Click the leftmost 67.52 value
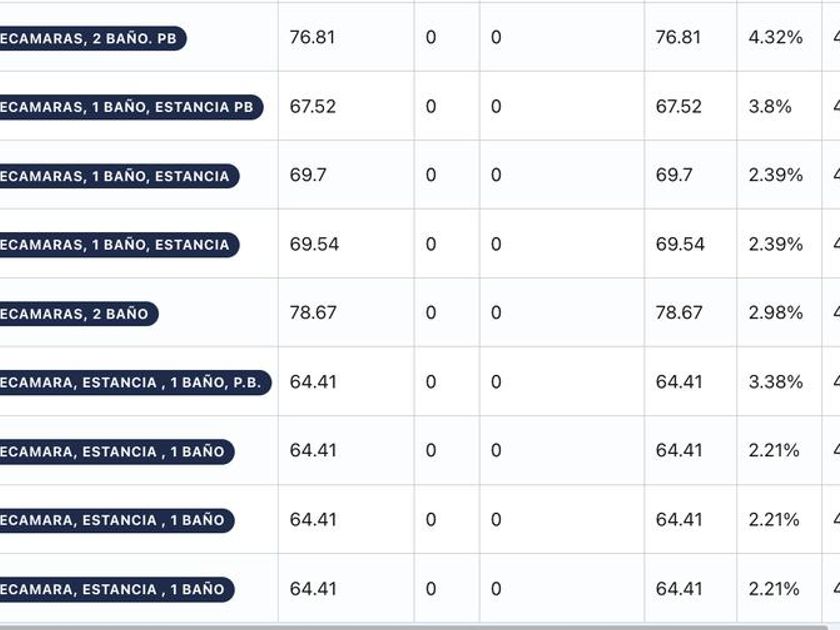840x630 pixels. [x=312, y=107]
